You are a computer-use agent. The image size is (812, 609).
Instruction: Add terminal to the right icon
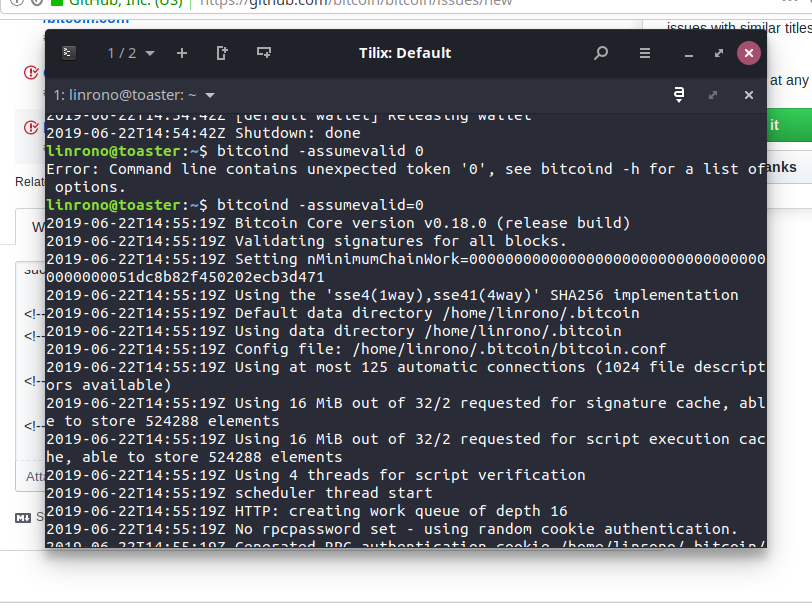click(x=222, y=53)
